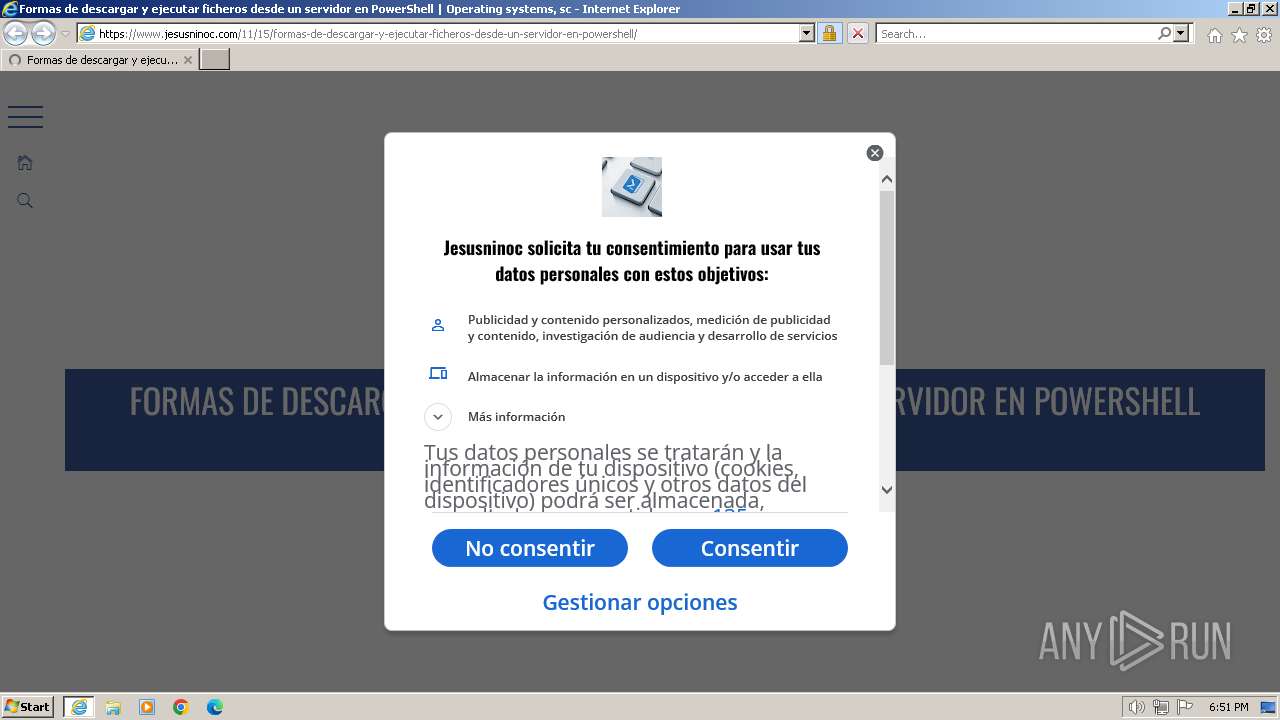1280x720 pixels.
Task: Click the volume speaker tray icon
Action: pos(1137,707)
